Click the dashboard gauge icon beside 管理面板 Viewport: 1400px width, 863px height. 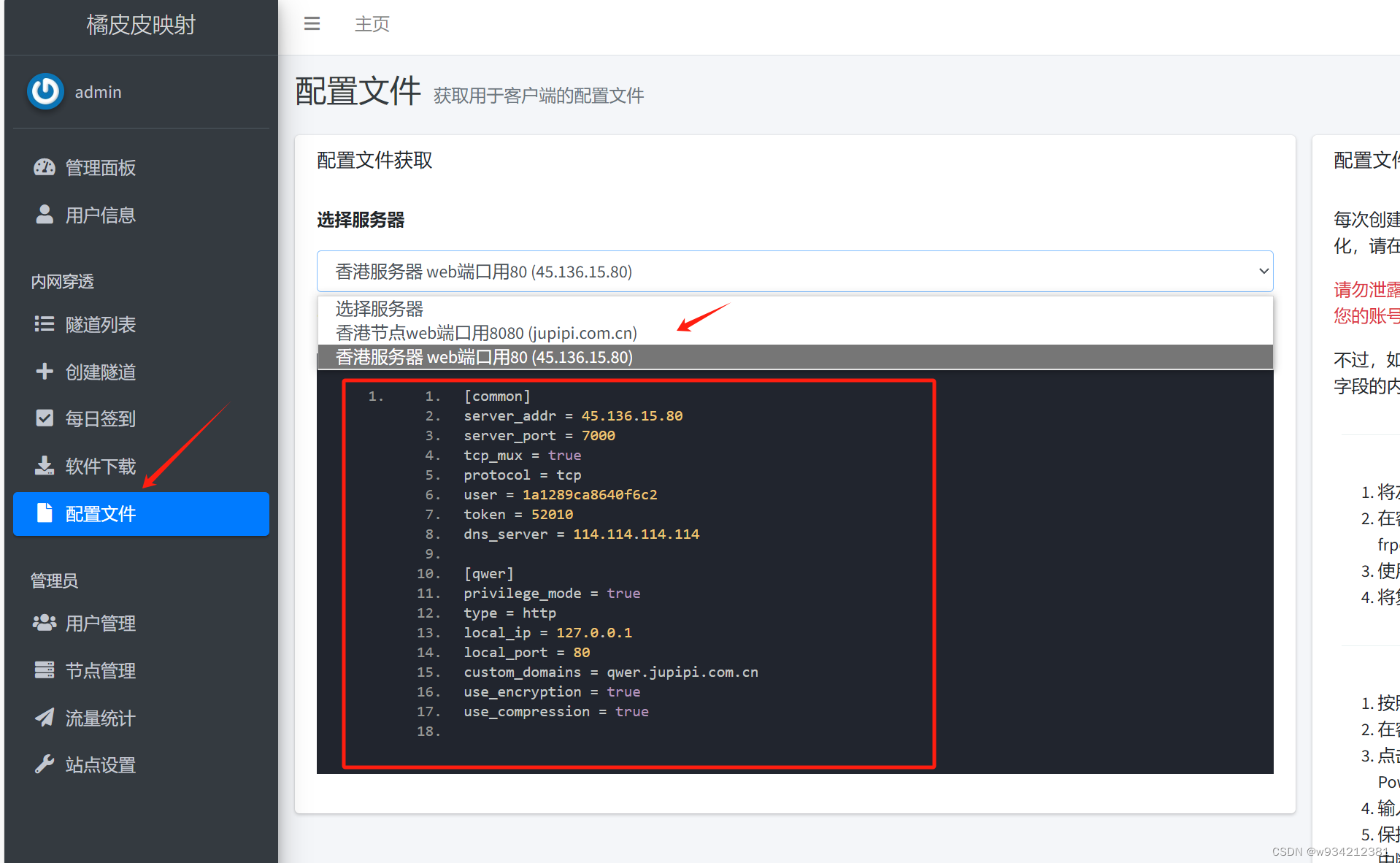[45, 167]
